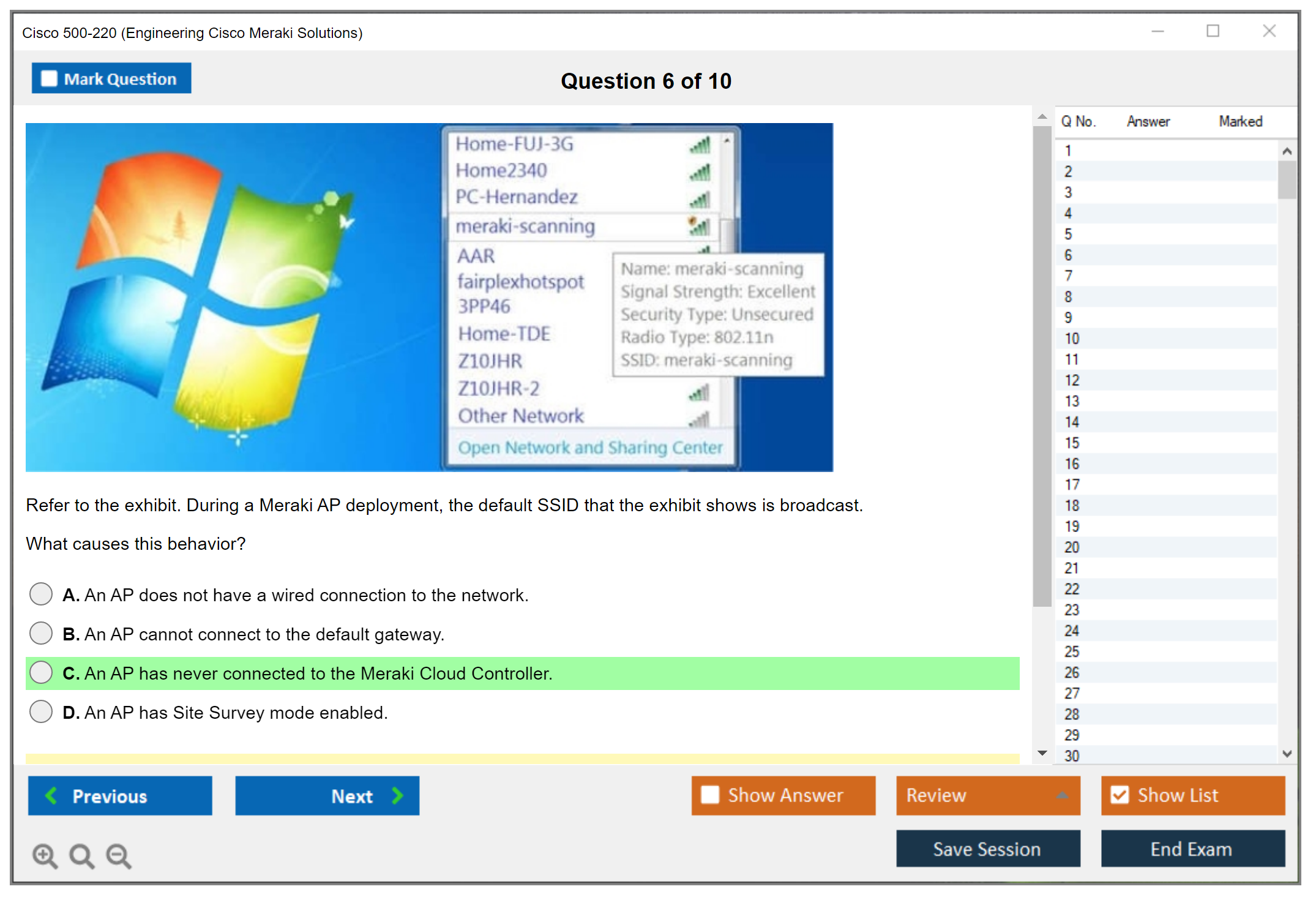Select question 14 in the list
Screen dimensions: 1316x900
(x=1072, y=422)
